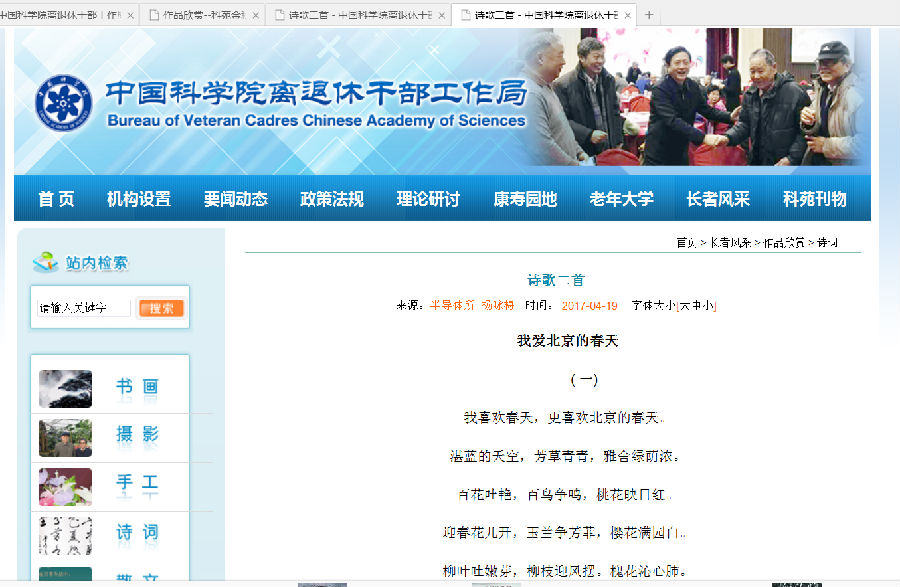Switch to the 作品欣赏 browser tab
The image size is (900, 587).
click(x=200, y=15)
